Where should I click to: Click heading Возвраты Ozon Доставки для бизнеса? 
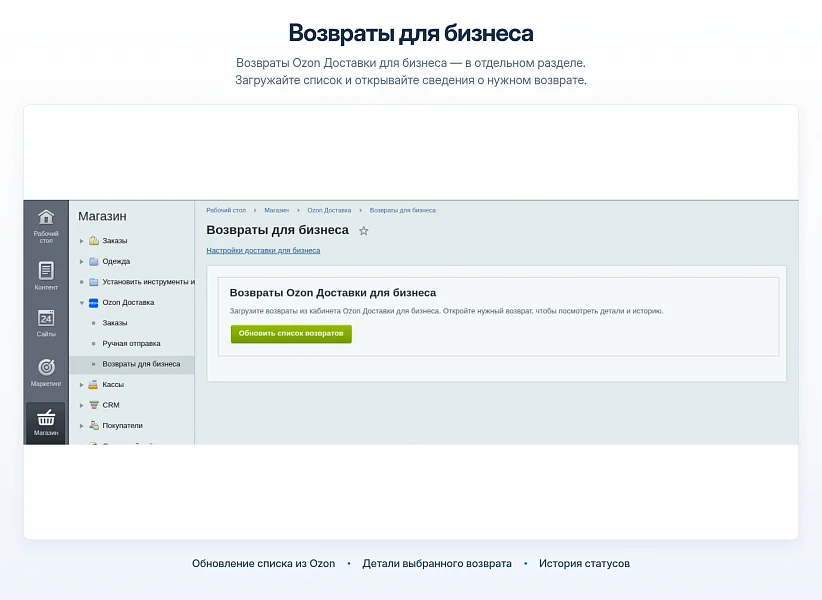(x=333, y=293)
